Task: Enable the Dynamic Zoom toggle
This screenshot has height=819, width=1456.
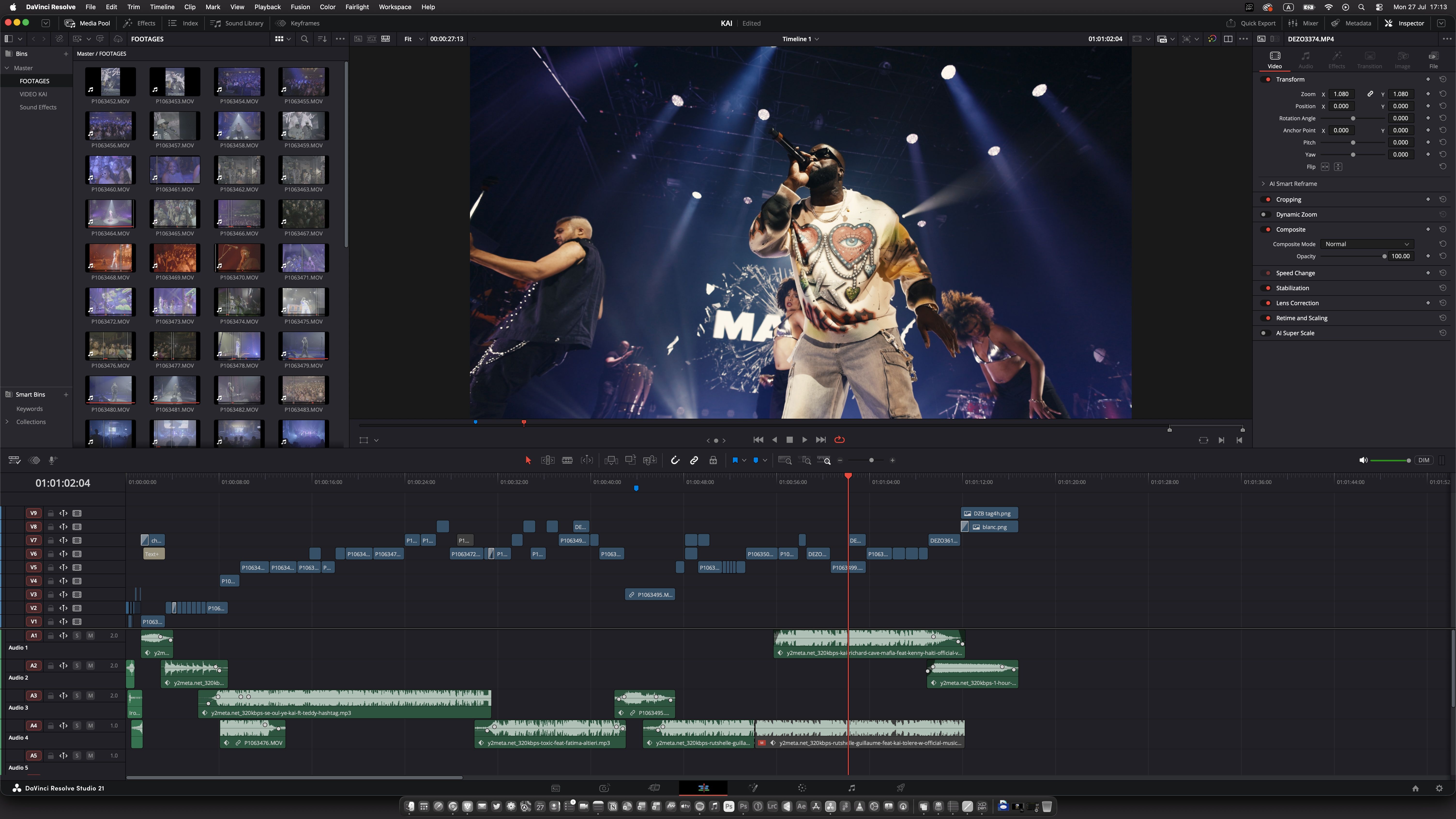Action: (1265, 215)
